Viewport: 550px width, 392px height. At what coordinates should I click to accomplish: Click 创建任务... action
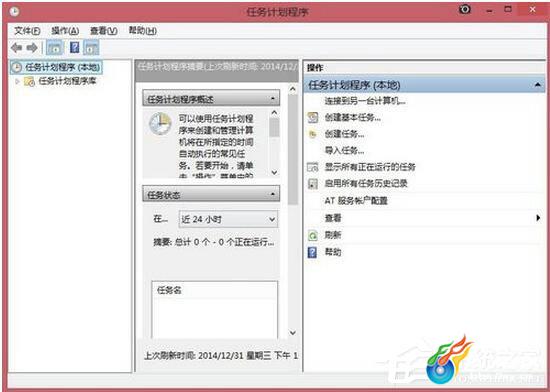pos(344,134)
